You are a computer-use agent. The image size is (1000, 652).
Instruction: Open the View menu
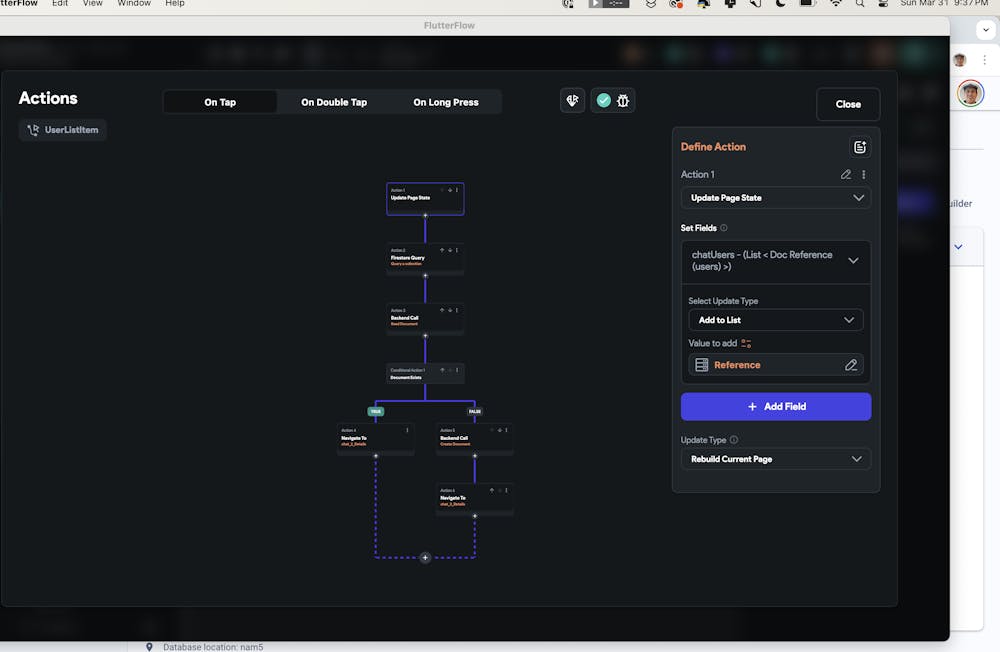(92, 4)
